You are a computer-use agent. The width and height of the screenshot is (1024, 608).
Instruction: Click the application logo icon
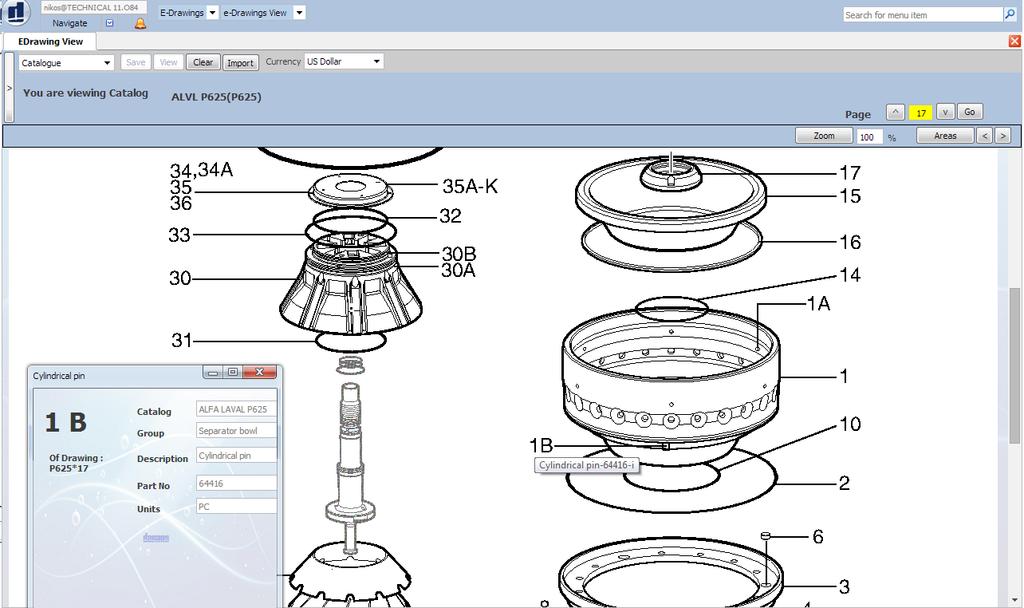coord(14,12)
